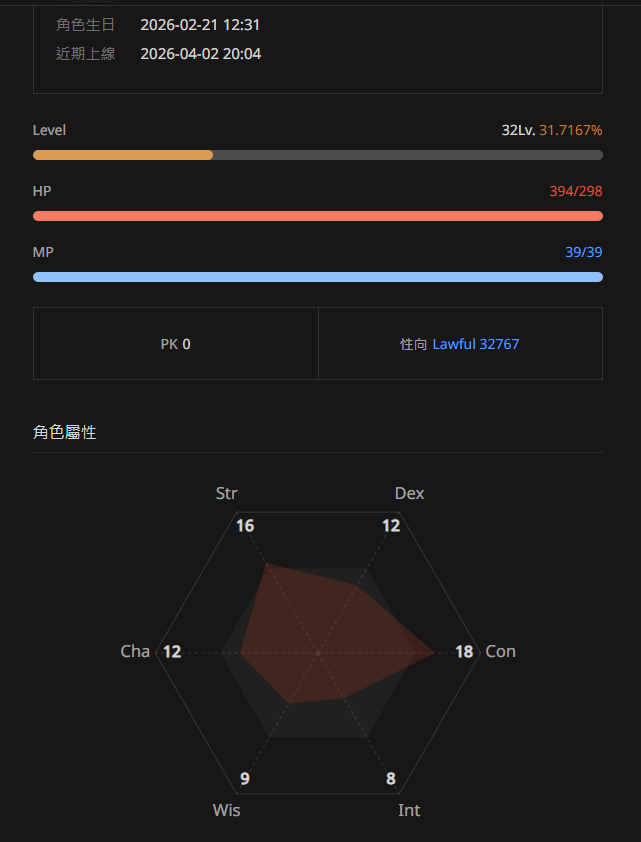Viewport: 641px width, 842px height.
Task: Click the Con label on radar chart
Action: [500, 652]
